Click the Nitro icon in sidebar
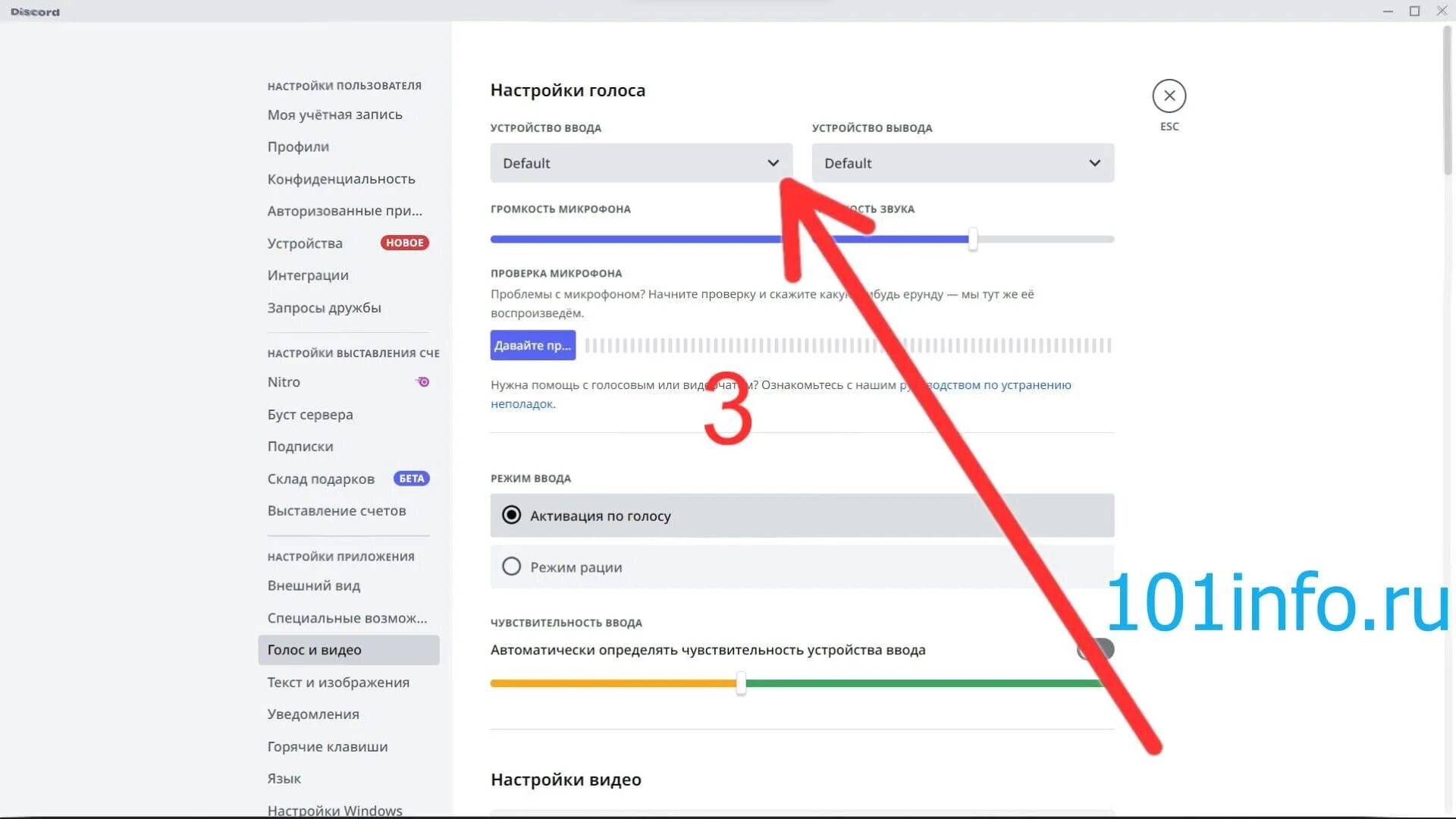The width and height of the screenshot is (1456, 819). (x=423, y=382)
